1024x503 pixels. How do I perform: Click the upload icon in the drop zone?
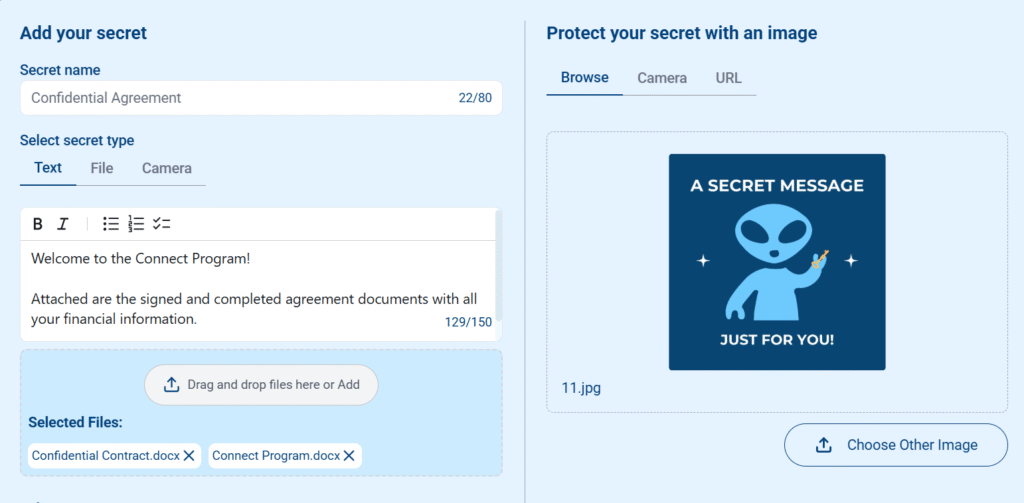tap(171, 385)
